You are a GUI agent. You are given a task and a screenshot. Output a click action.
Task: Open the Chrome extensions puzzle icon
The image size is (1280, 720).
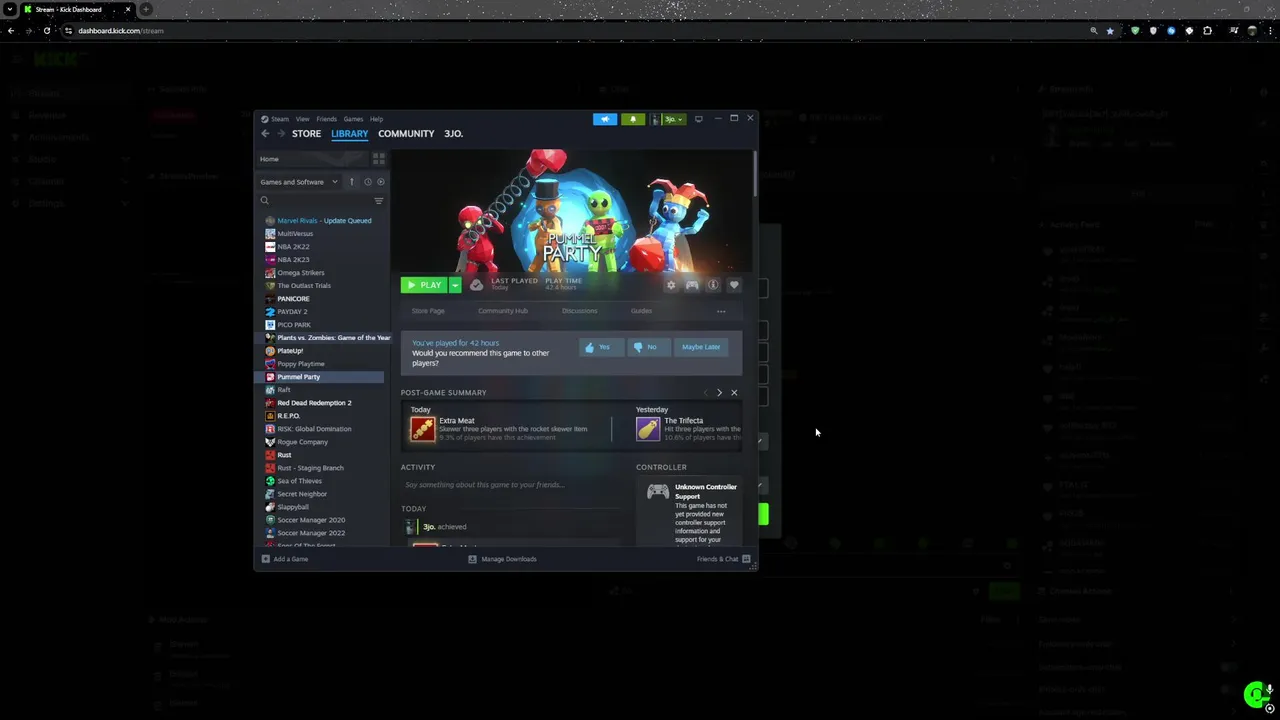[1207, 31]
